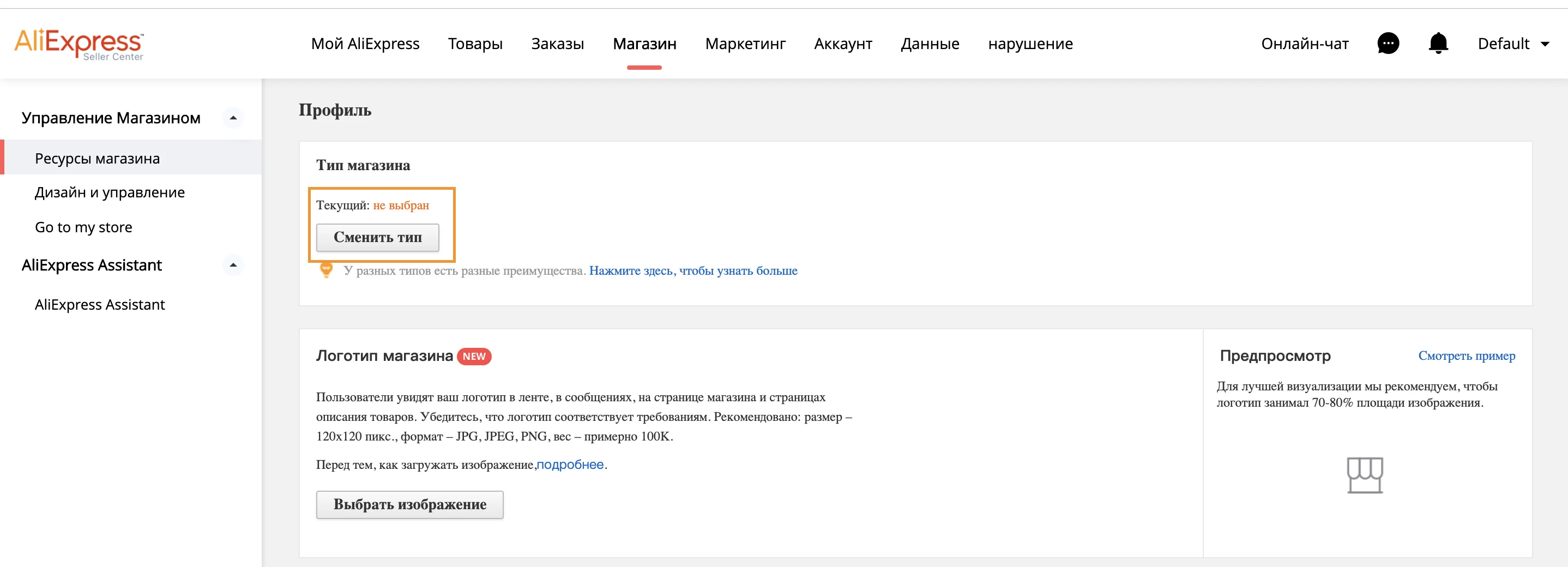1568x567 pixels.
Task: Click Go to my store
Action: (x=83, y=227)
